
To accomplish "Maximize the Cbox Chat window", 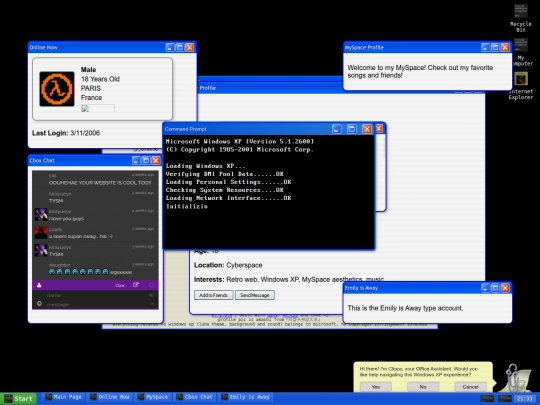I will (146, 160).
